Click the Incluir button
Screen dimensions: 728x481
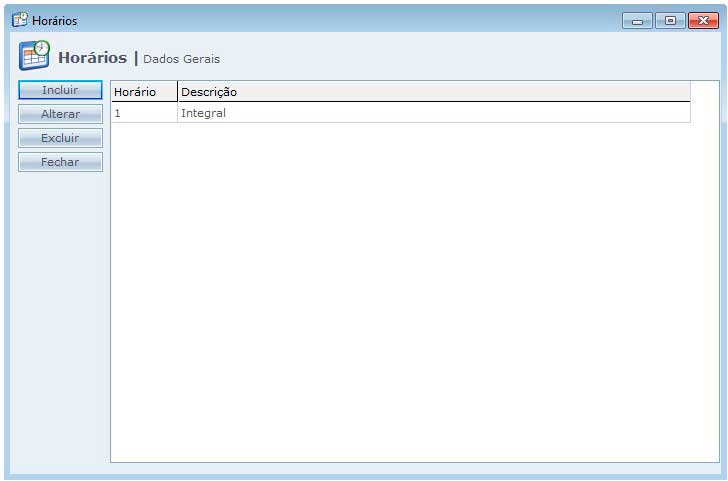click(x=60, y=90)
